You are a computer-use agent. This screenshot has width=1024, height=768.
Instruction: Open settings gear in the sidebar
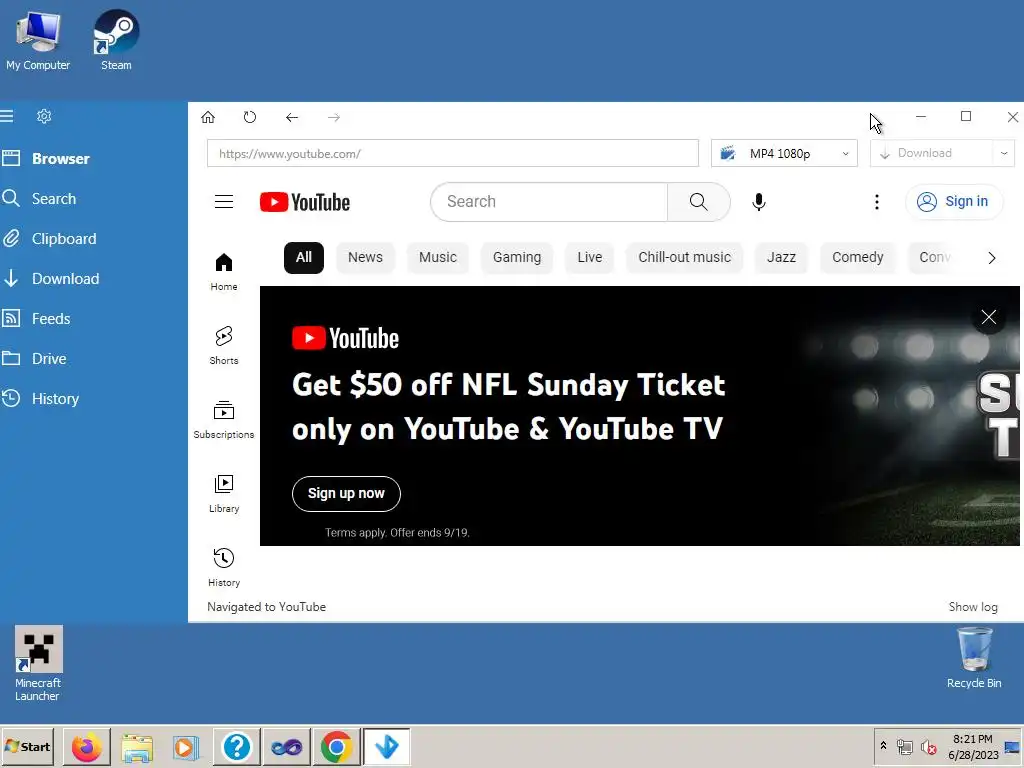pyautogui.click(x=44, y=116)
